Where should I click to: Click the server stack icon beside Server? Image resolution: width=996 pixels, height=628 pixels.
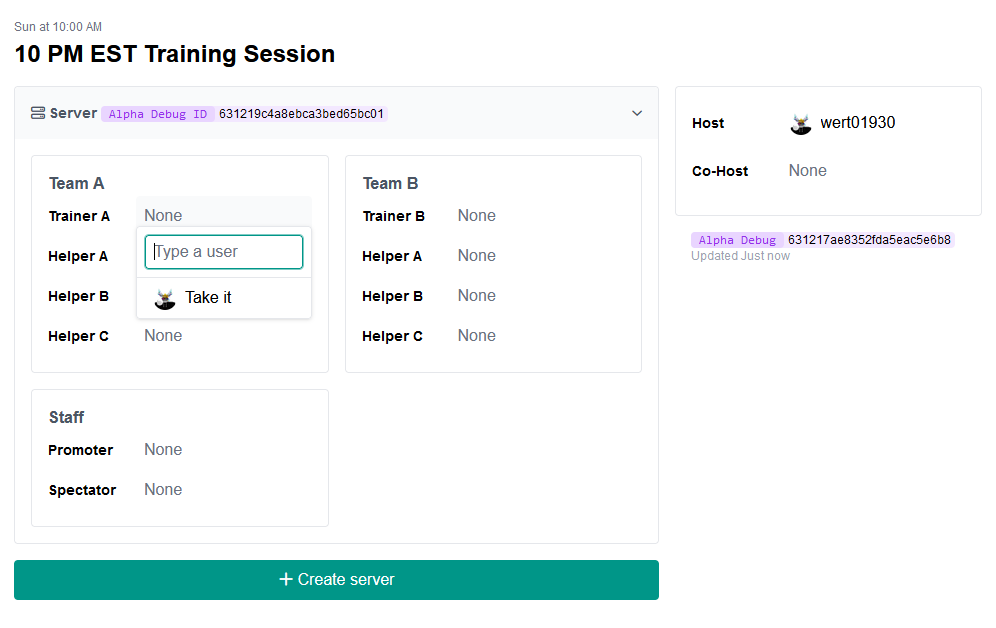37,112
